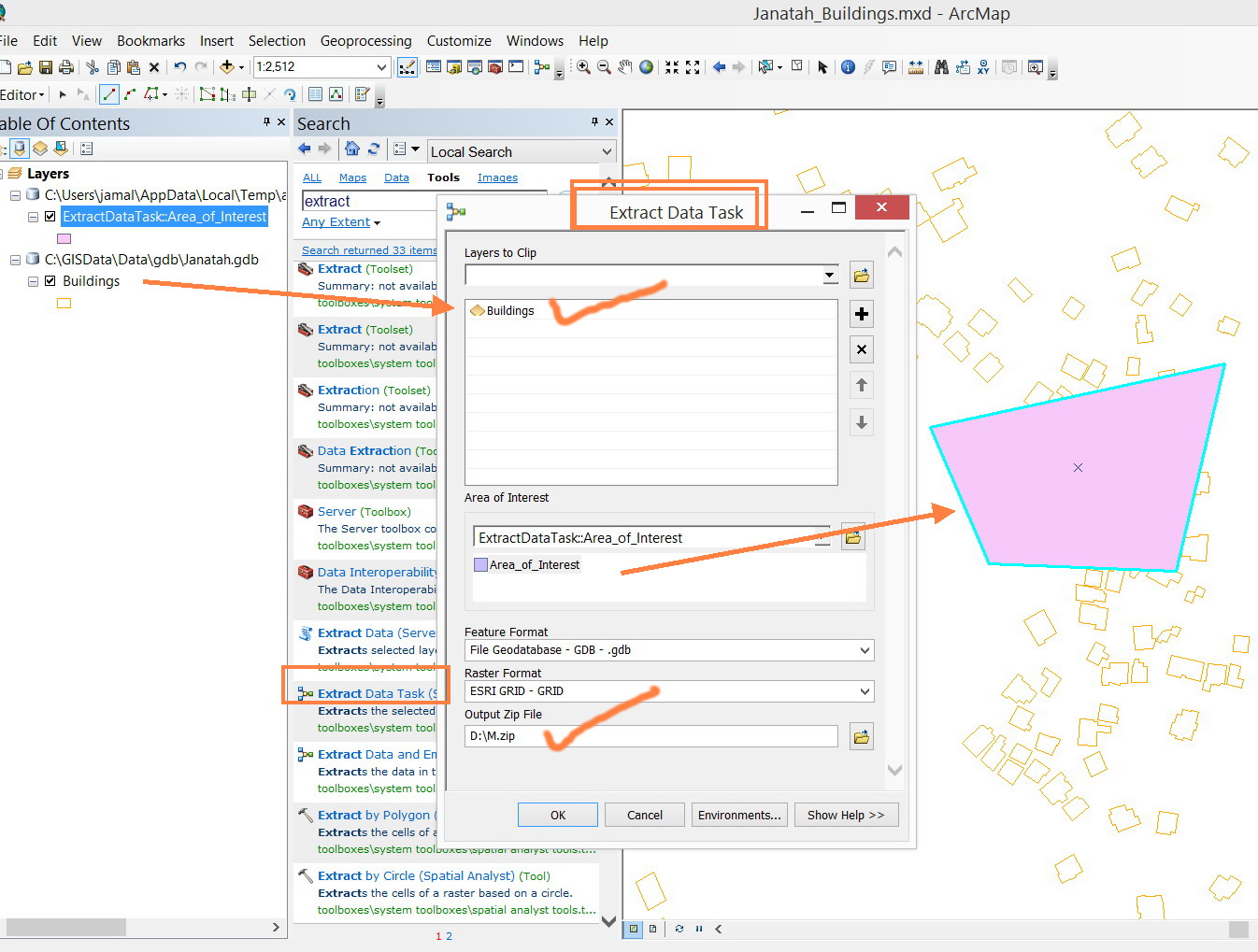Save the map document
The height and width of the screenshot is (952, 1258).
click(45, 67)
